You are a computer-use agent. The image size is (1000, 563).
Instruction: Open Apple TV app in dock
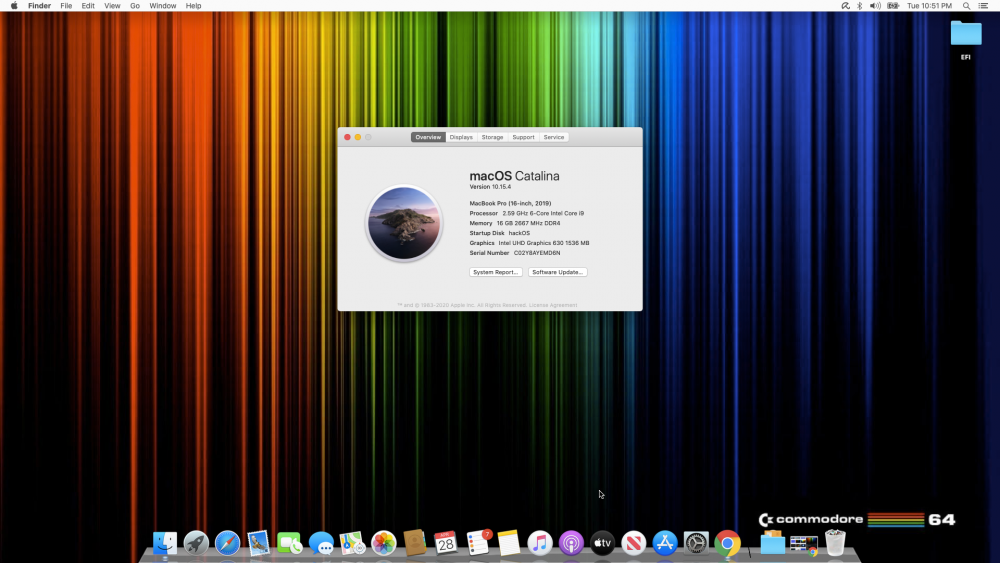click(x=602, y=543)
